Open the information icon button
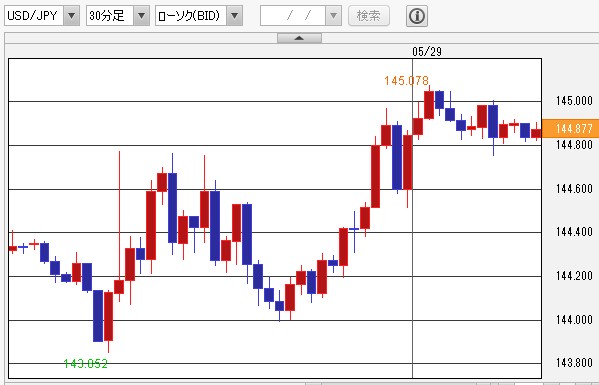Screen dimensions: 599x385 click(417, 16)
